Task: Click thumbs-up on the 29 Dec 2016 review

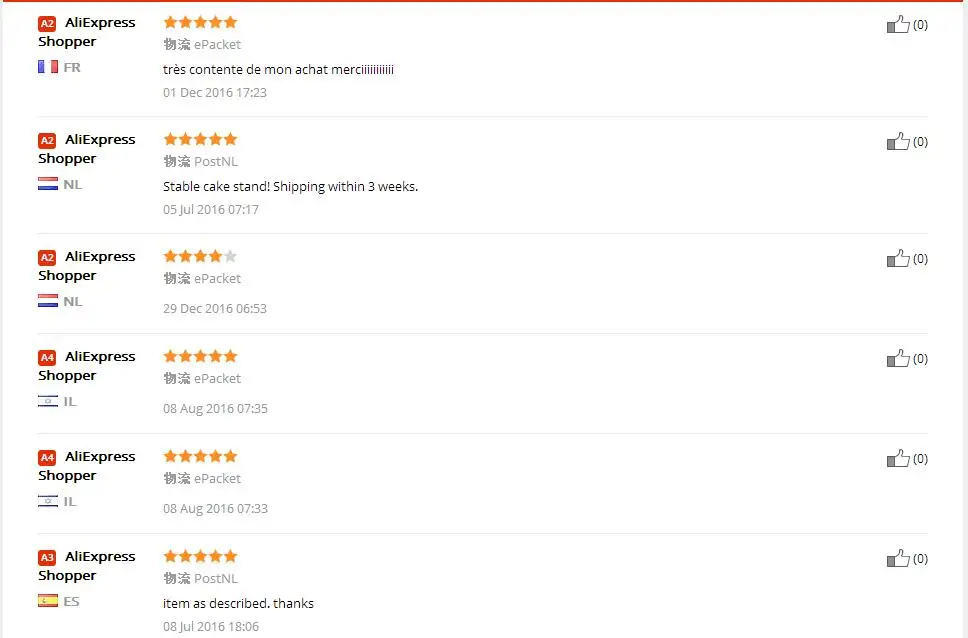Action: (x=898, y=258)
